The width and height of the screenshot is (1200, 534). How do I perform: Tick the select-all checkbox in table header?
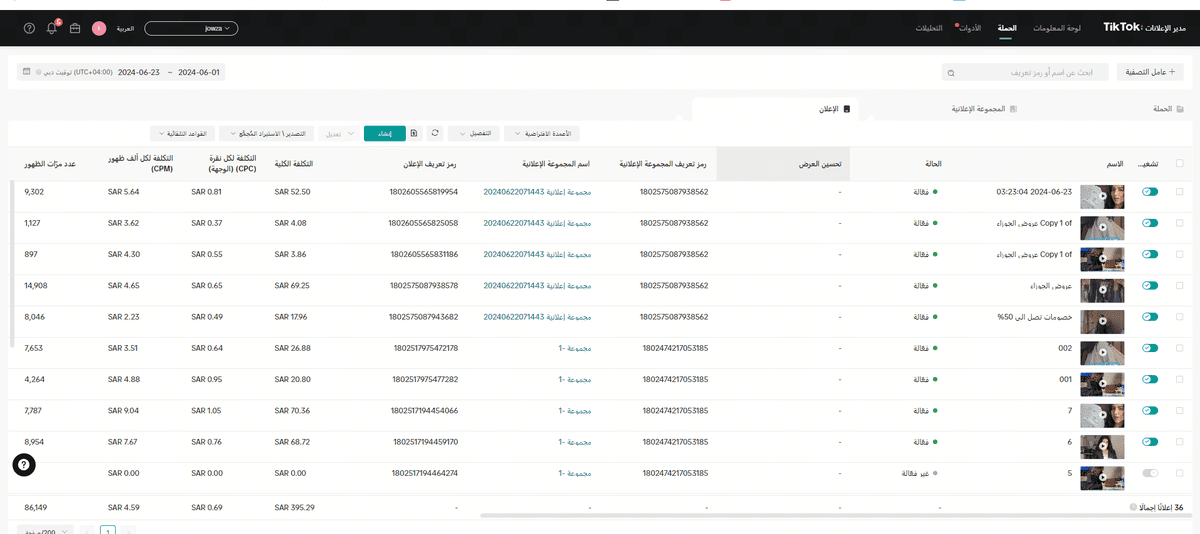1179,163
